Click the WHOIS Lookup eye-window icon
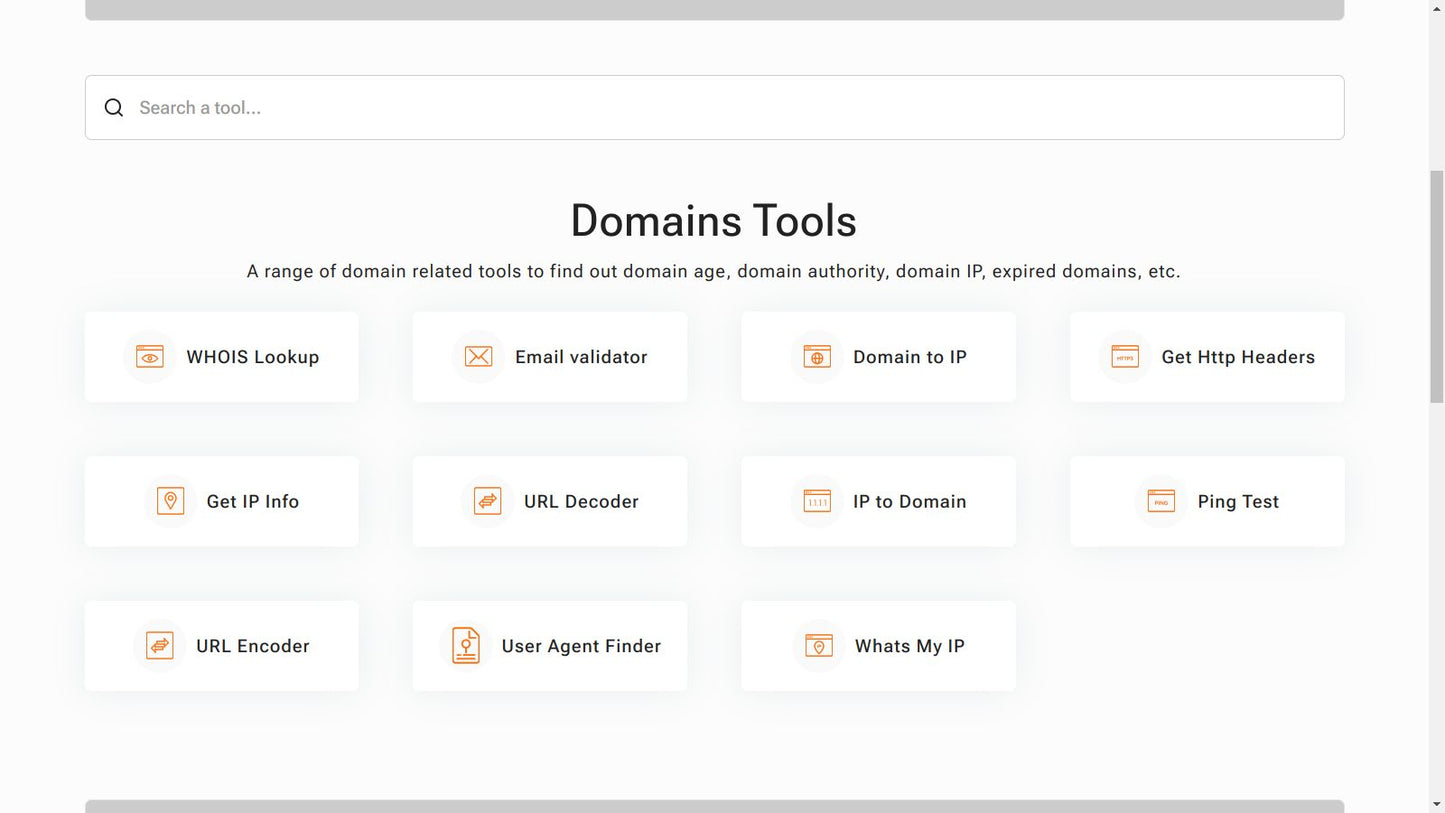This screenshot has height=813, width=1445. point(150,357)
